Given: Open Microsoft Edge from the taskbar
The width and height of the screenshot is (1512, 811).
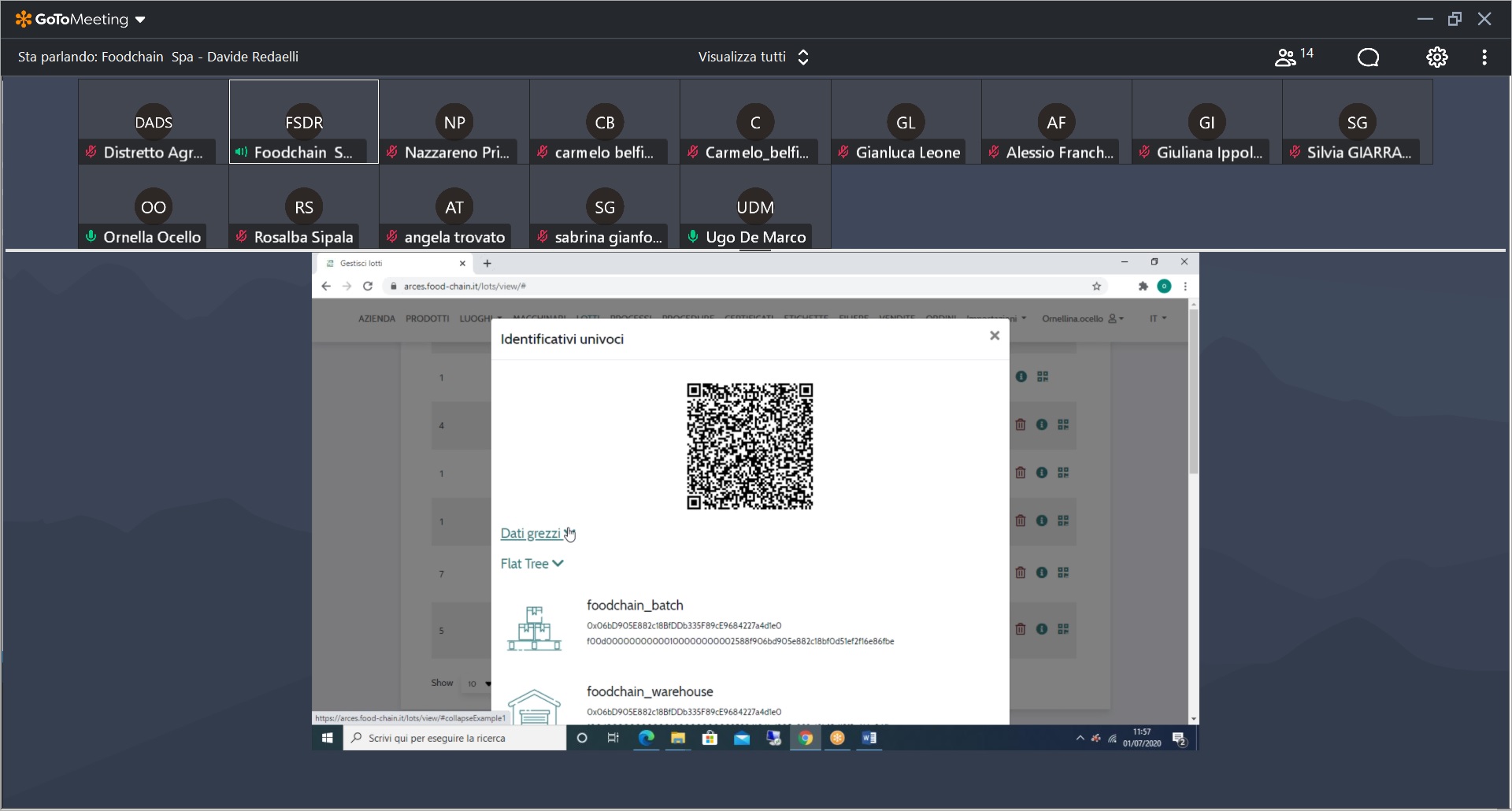Looking at the screenshot, I should [x=646, y=738].
